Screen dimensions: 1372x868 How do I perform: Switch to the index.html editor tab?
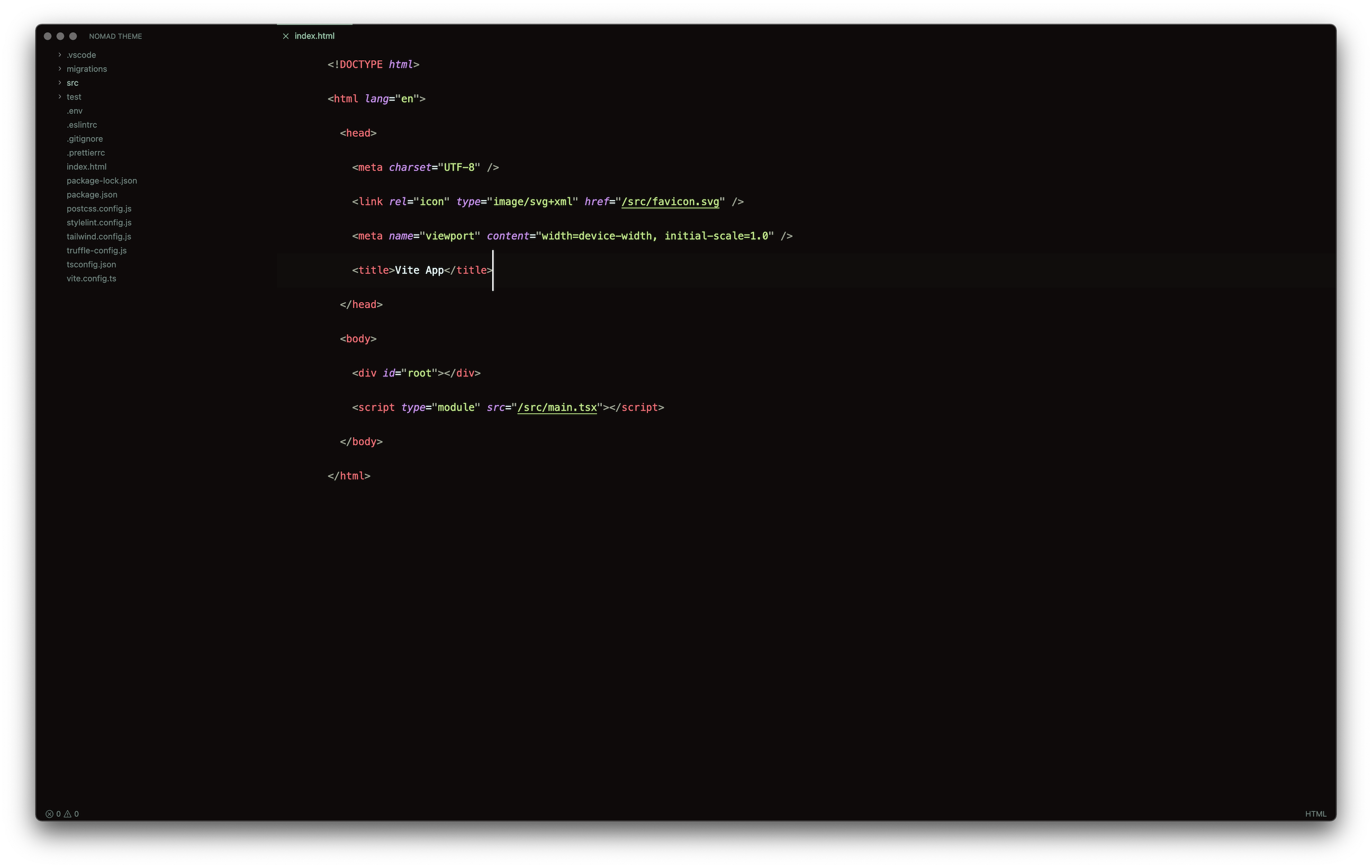[314, 36]
